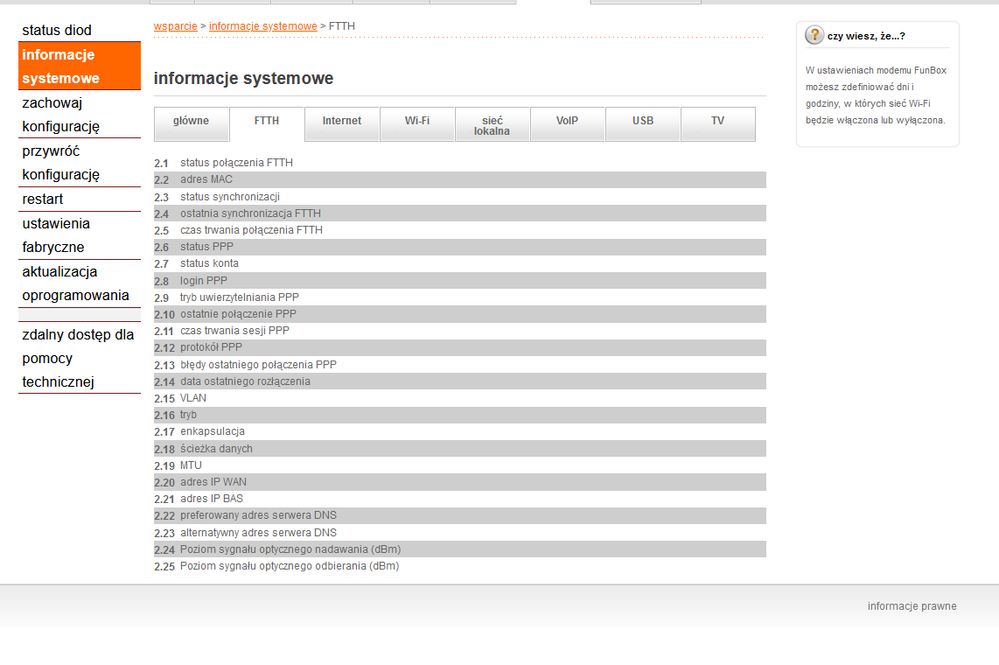Switch to the Internet tab
Screen dimensions: 999x665
[x=342, y=121]
